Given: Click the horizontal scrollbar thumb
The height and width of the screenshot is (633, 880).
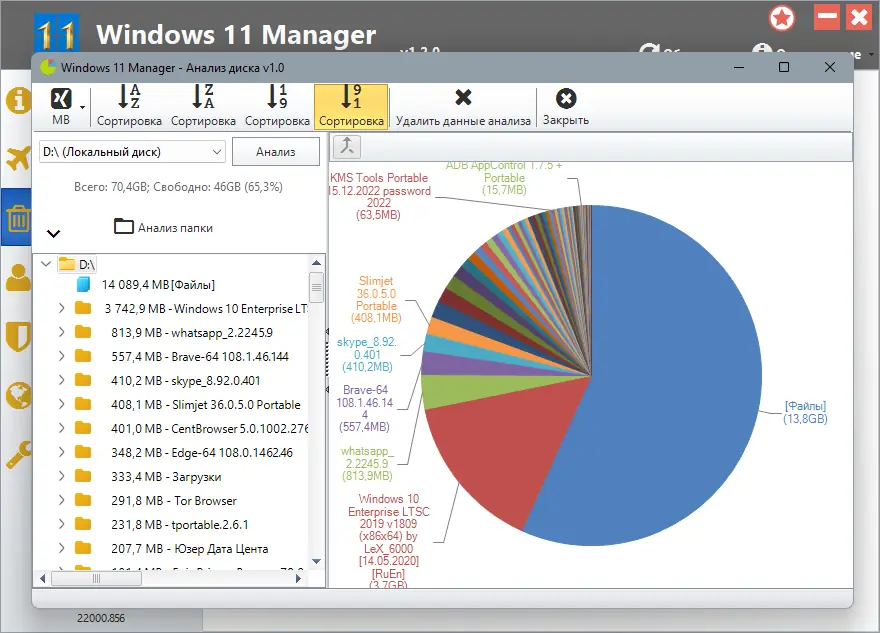Looking at the screenshot, I should [x=97, y=579].
